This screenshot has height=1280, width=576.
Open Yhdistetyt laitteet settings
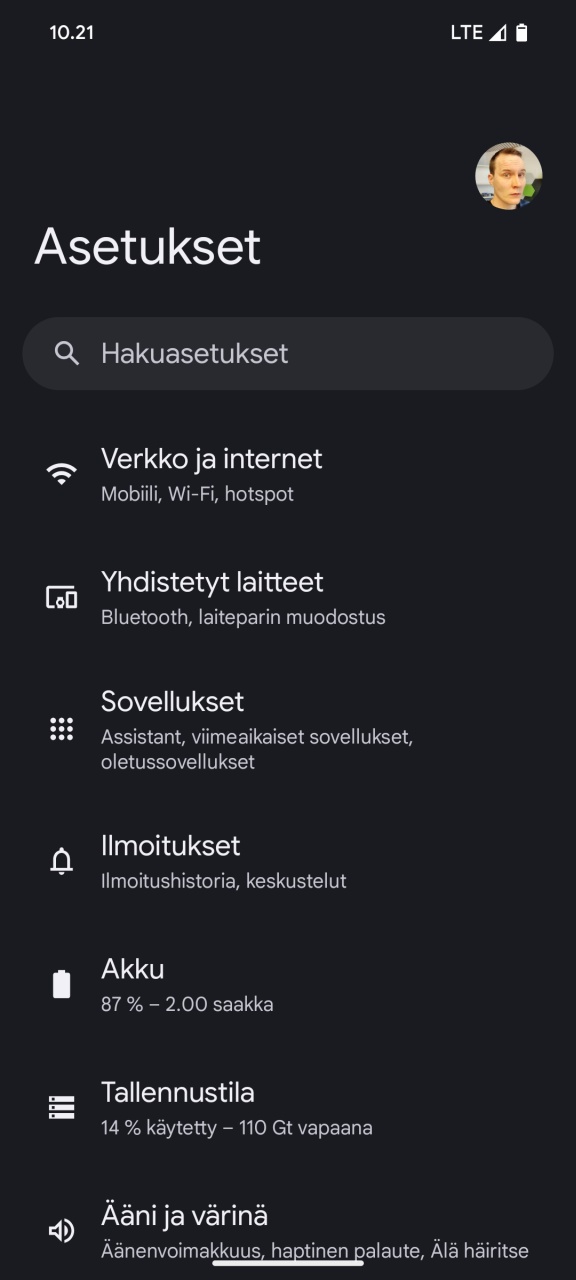tap(288, 598)
